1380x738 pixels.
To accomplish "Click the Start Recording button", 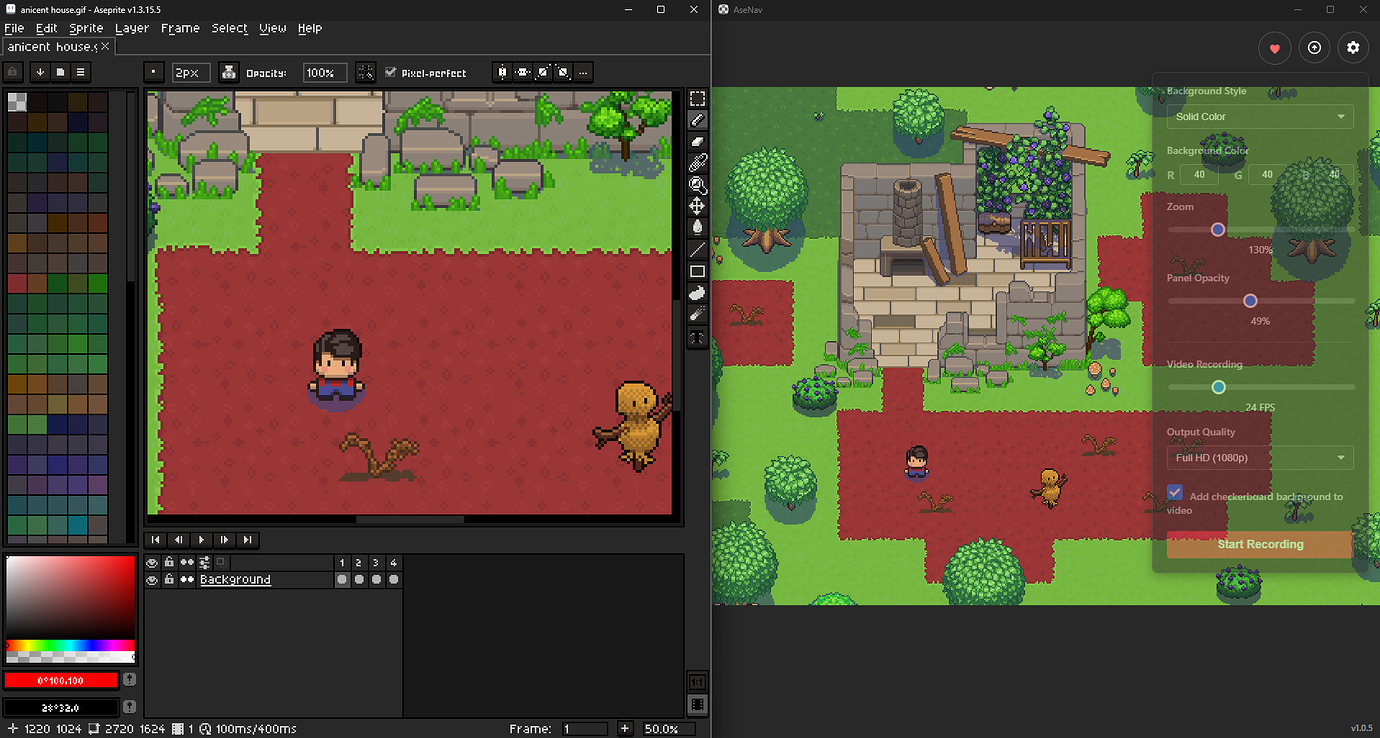I will [x=1260, y=545].
